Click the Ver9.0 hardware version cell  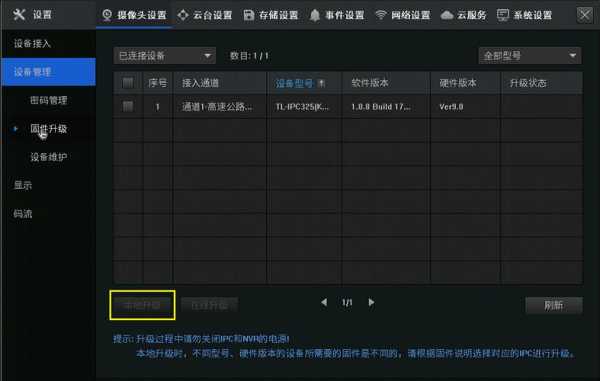(465, 107)
